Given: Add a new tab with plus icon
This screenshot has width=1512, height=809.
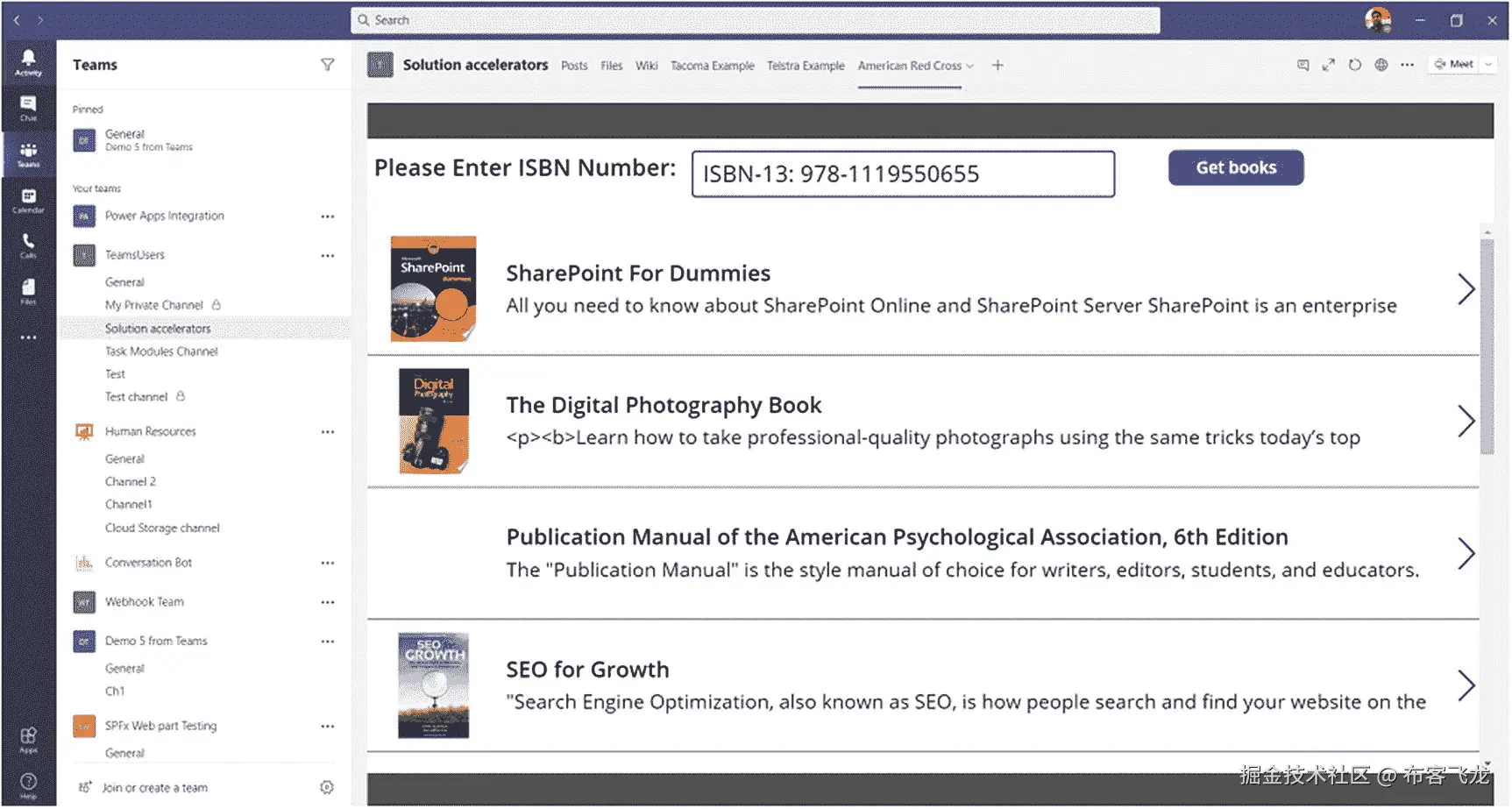Looking at the screenshot, I should pos(997,65).
